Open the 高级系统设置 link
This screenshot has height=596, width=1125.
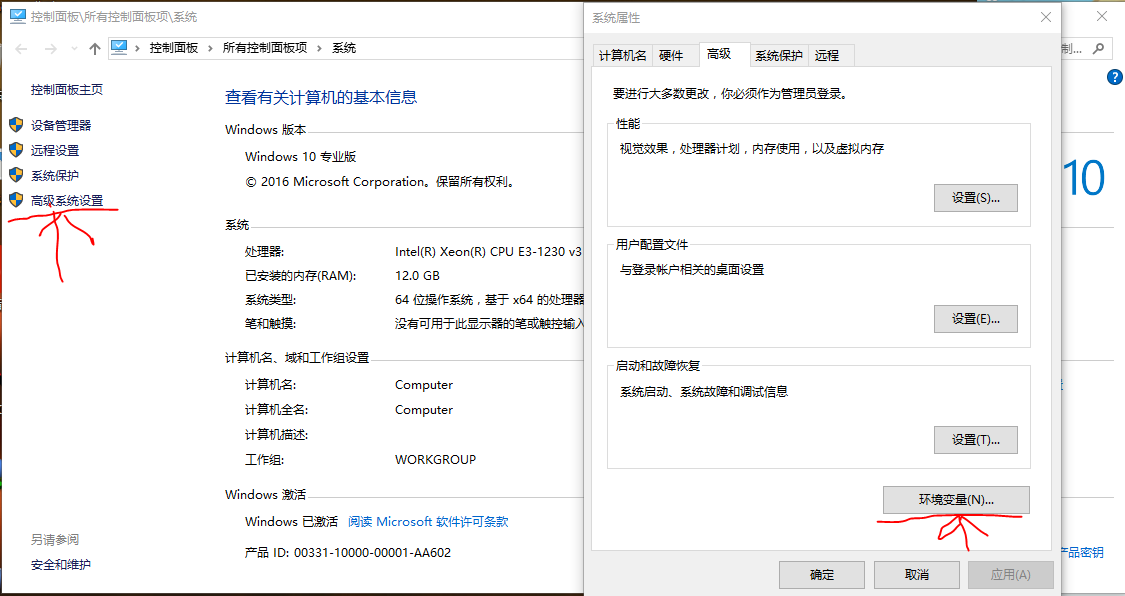67,201
